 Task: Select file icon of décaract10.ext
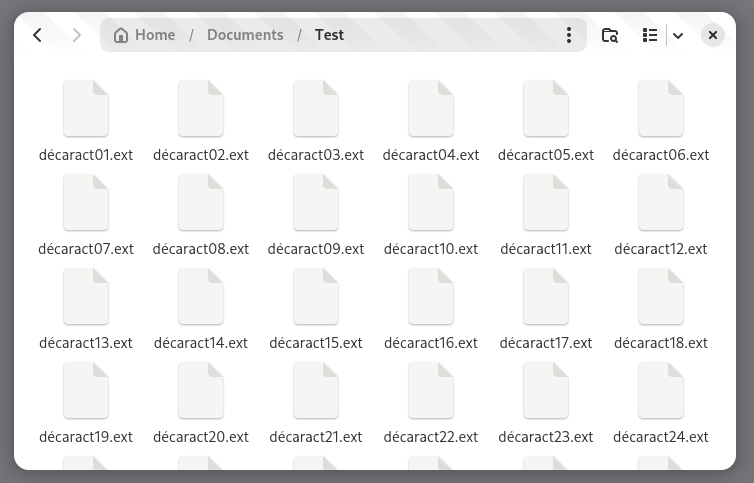pos(430,202)
